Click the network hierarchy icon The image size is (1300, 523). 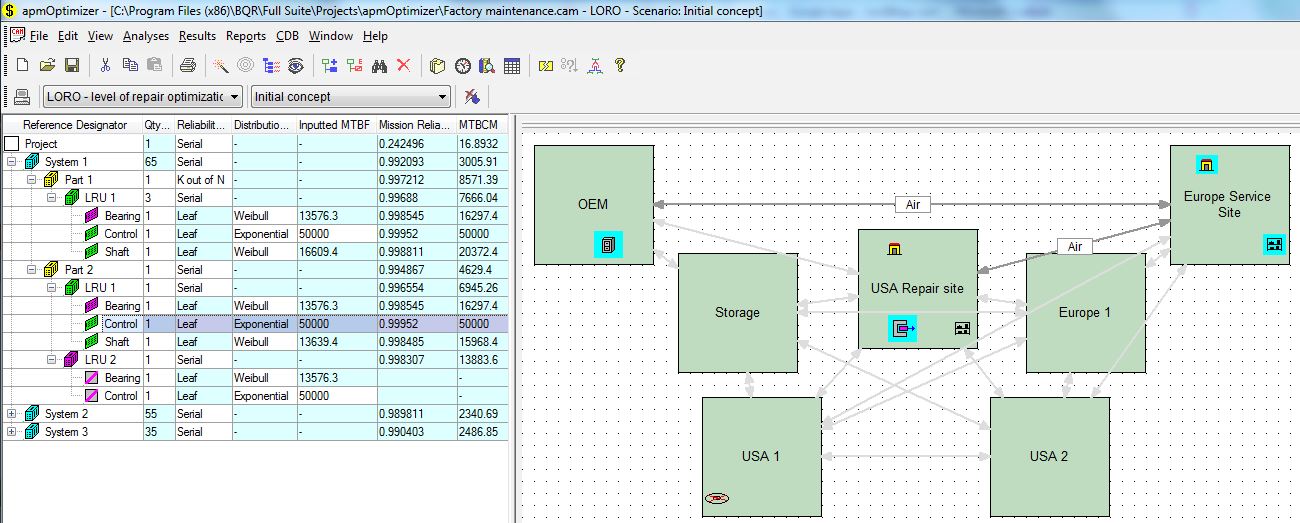pos(594,65)
